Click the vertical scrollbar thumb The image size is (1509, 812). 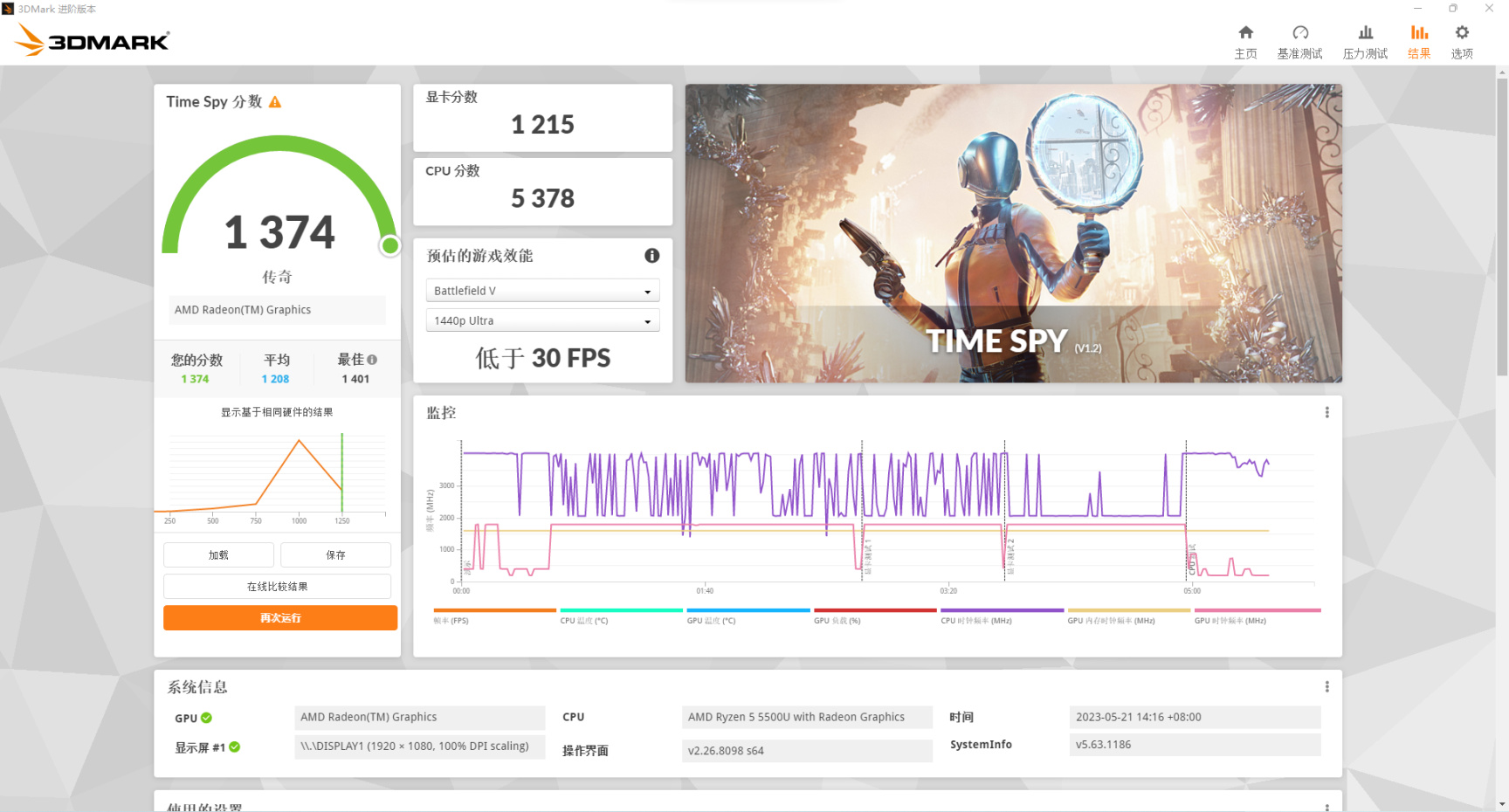pos(1502,227)
